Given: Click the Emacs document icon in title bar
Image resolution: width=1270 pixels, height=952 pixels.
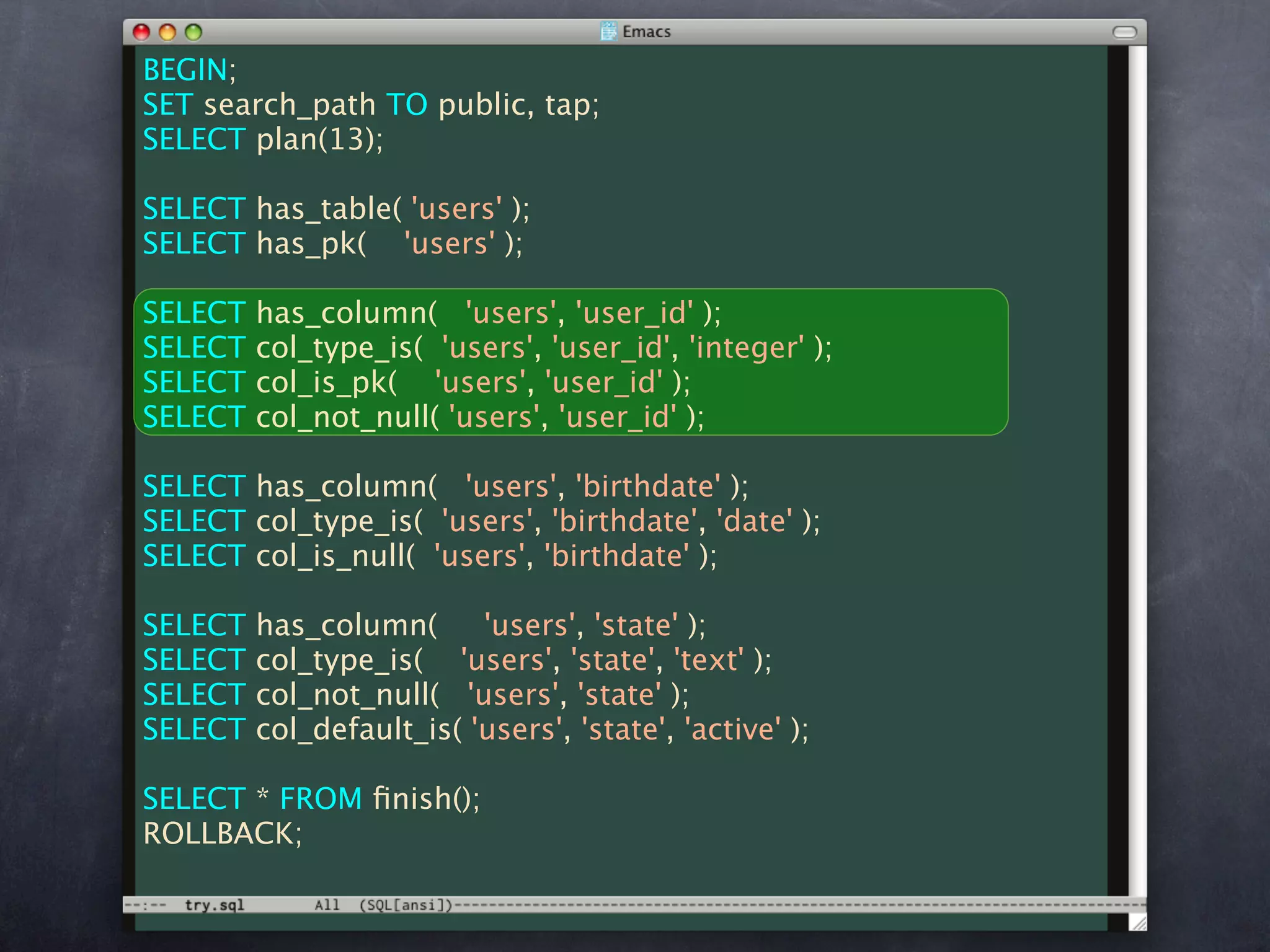Looking at the screenshot, I should pyautogui.click(x=608, y=31).
